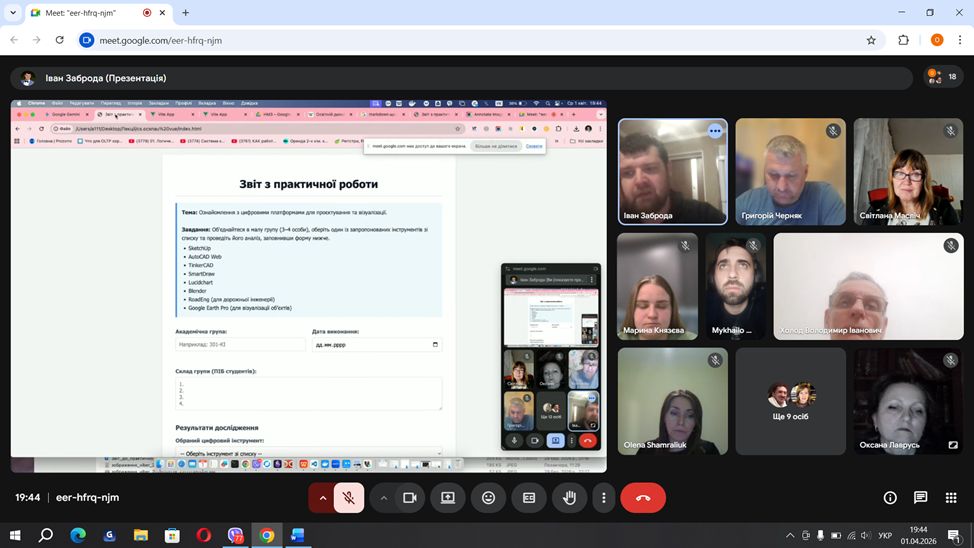This screenshot has height=548, width=974.
Task: Leave the call with red hang-up button
Action: click(643, 497)
